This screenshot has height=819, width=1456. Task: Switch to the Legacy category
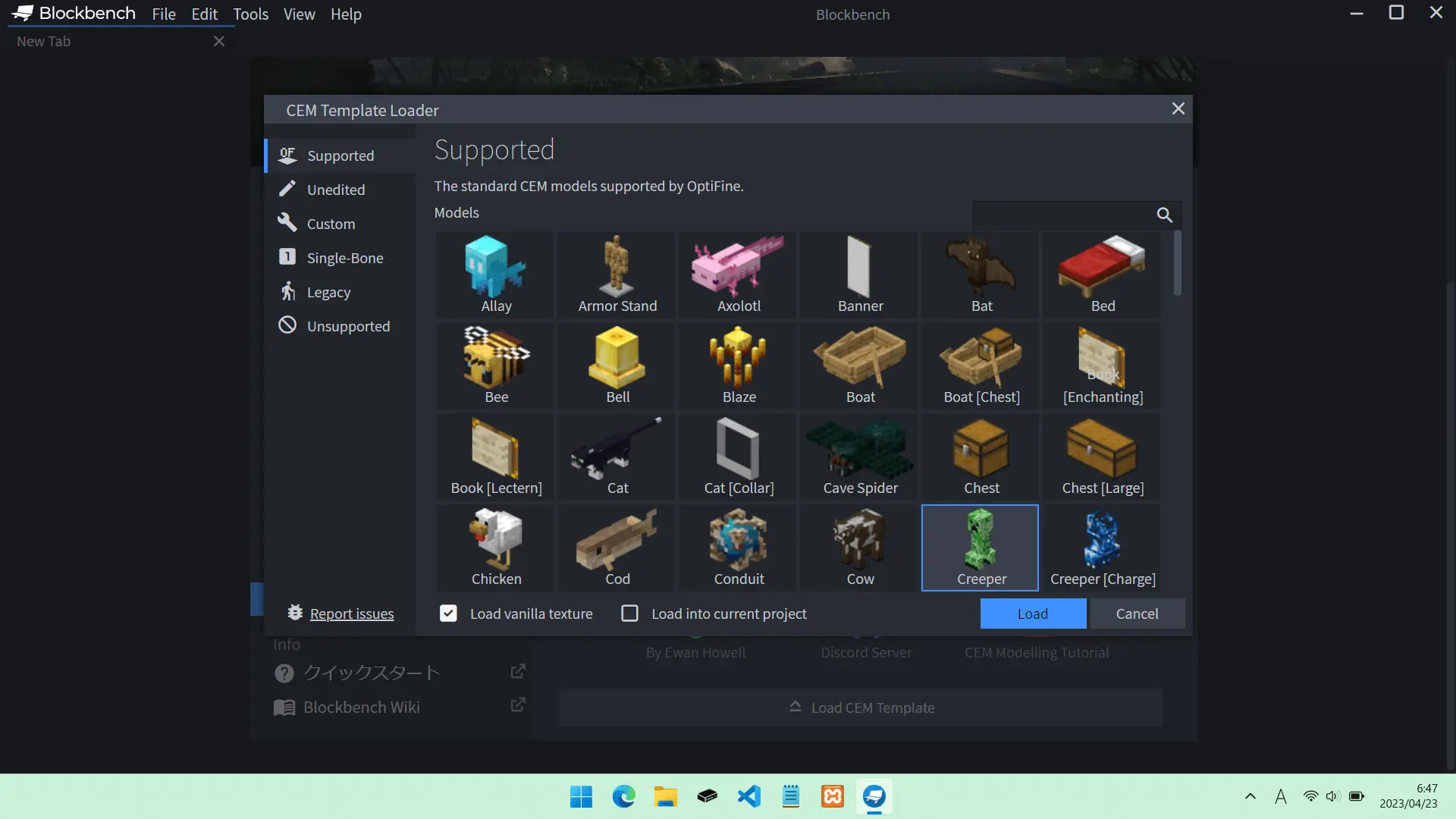(328, 292)
